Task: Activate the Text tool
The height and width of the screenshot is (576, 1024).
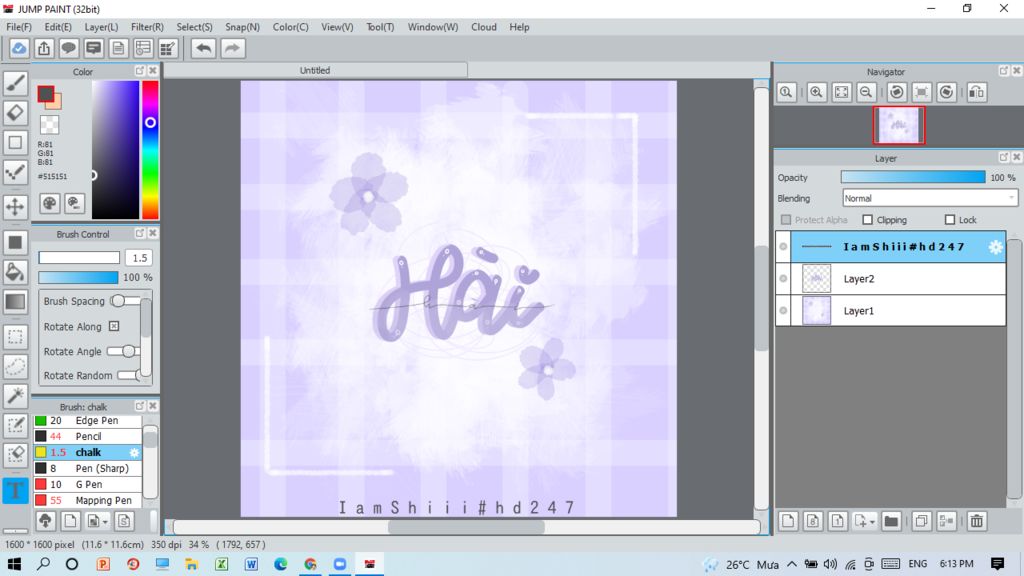Action: click(x=15, y=490)
